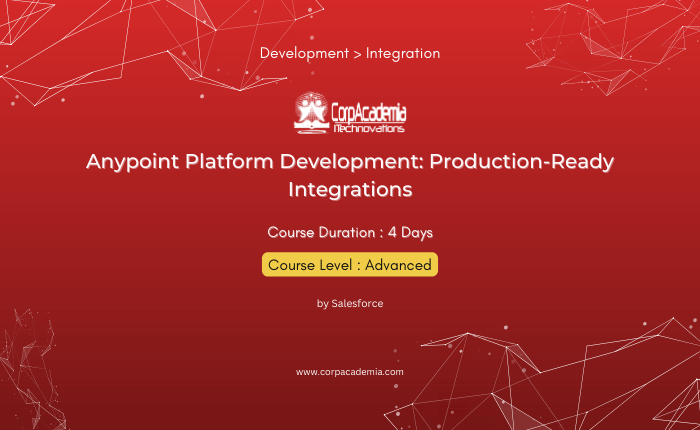This screenshot has height=430, width=700.
Task: Select the 'Anypoint Platform Development: Production-Ready Integrations' title
Action: [350, 175]
